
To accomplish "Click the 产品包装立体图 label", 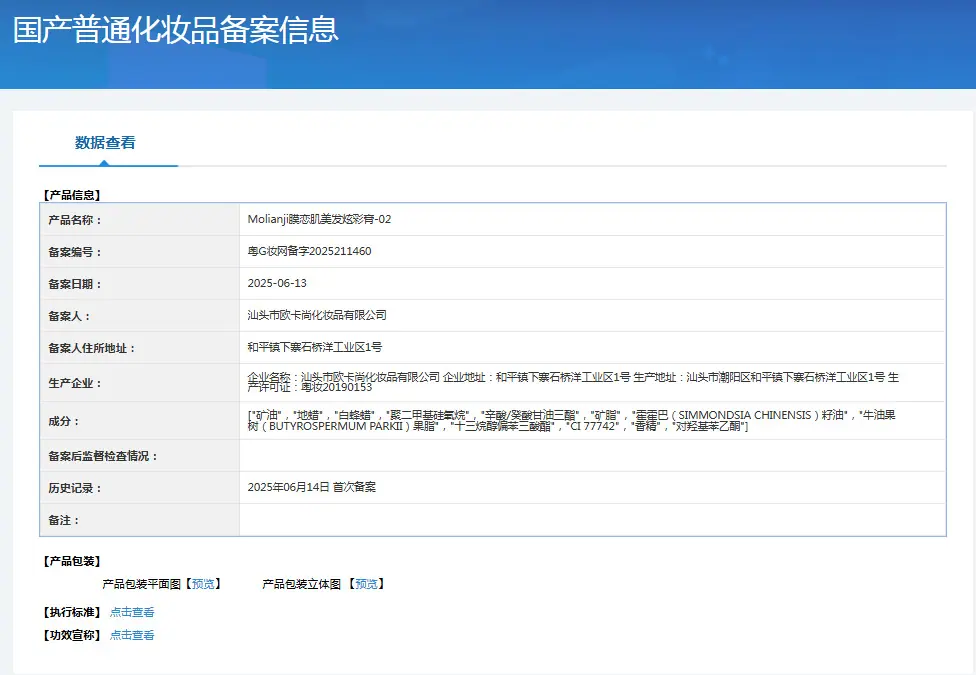I will (x=301, y=584).
